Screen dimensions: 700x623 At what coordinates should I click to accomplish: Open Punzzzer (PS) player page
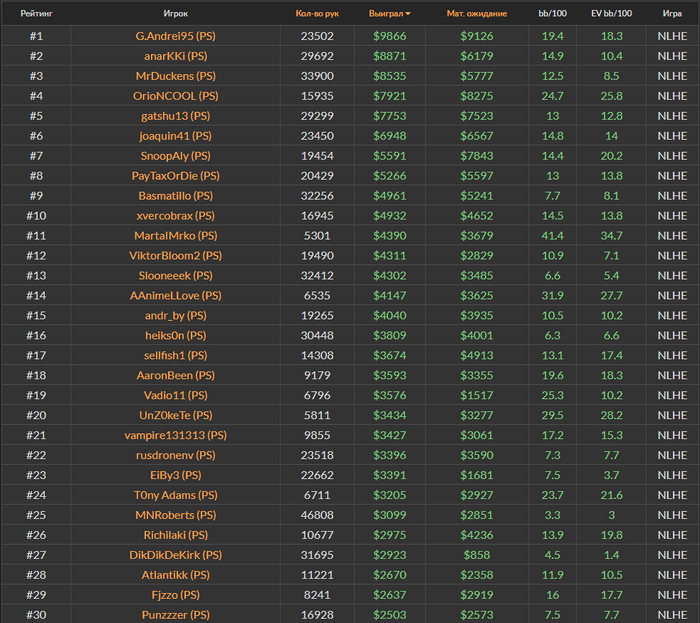click(175, 615)
